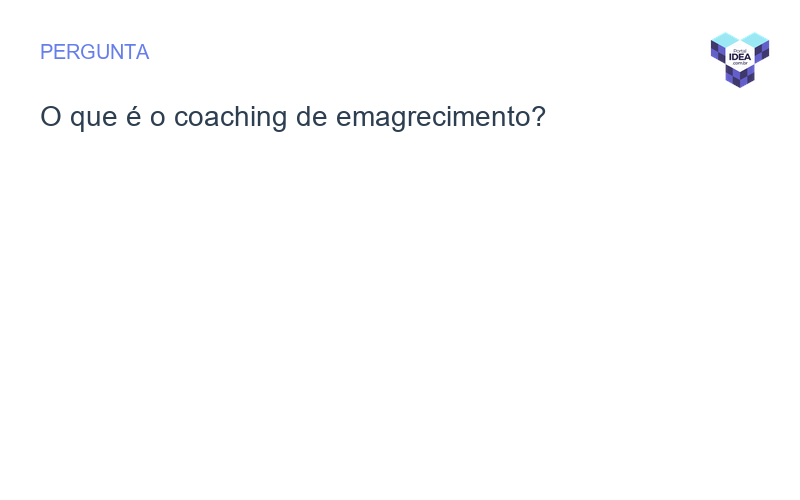
Task: Click the final "A" of PERGUNTA
Action: pos(142,52)
